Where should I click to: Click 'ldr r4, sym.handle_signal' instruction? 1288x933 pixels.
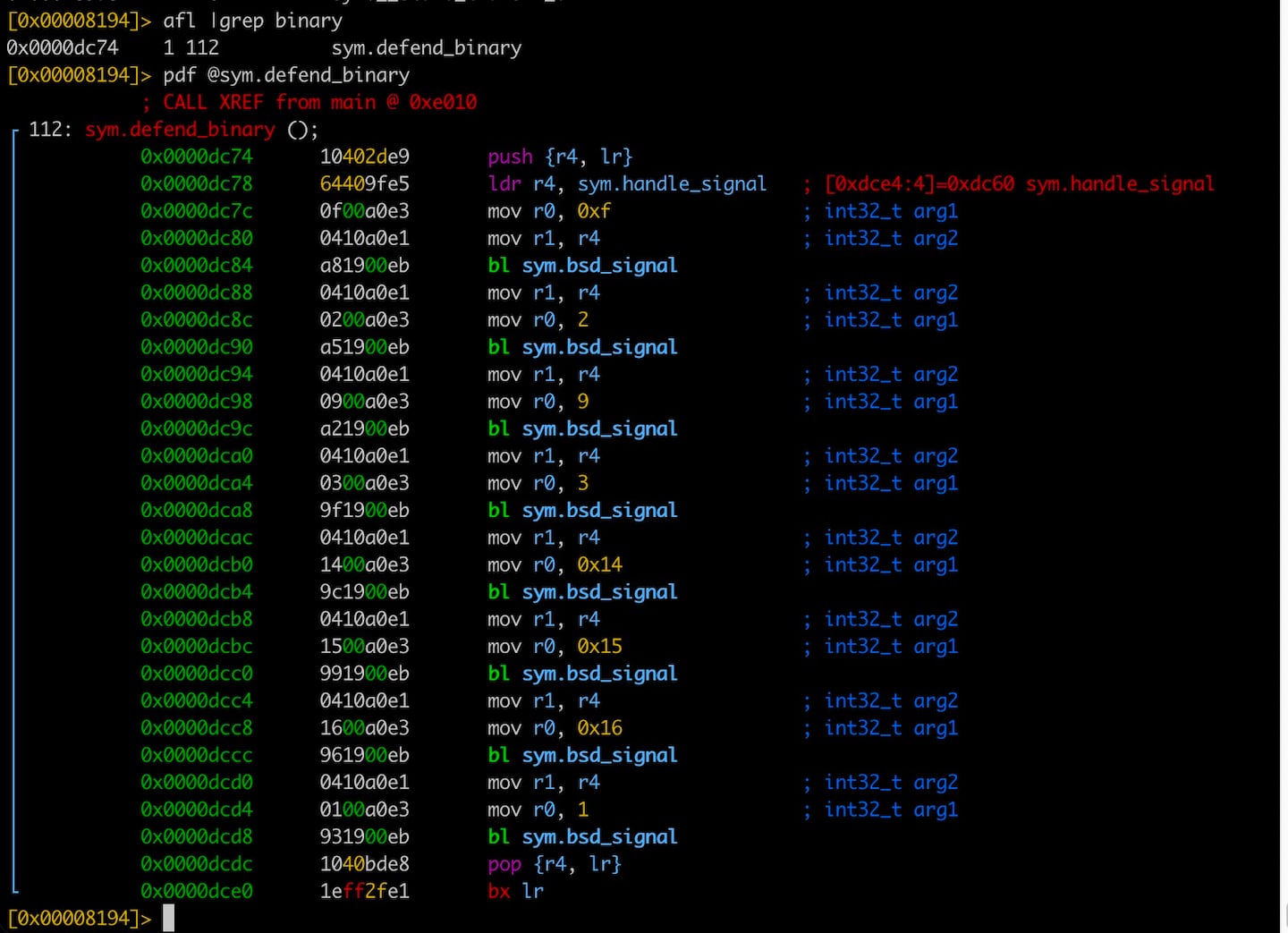pyautogui.click(x=627, y=184)
